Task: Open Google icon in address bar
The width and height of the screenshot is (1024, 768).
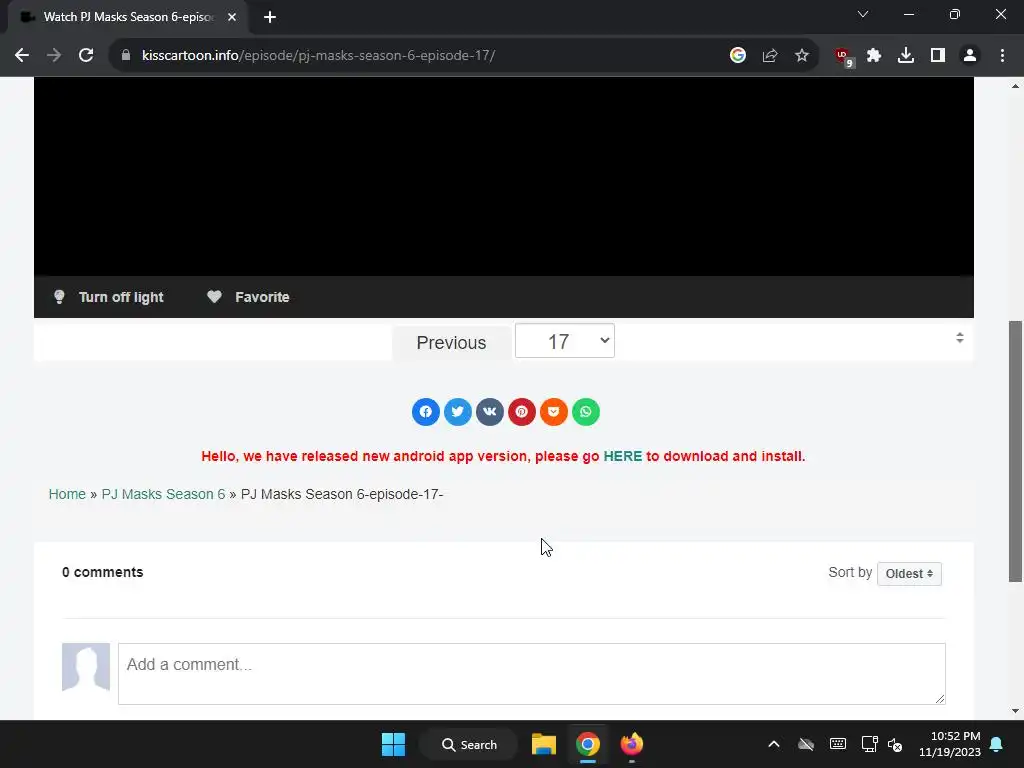Action: click(x=738, y=56)
